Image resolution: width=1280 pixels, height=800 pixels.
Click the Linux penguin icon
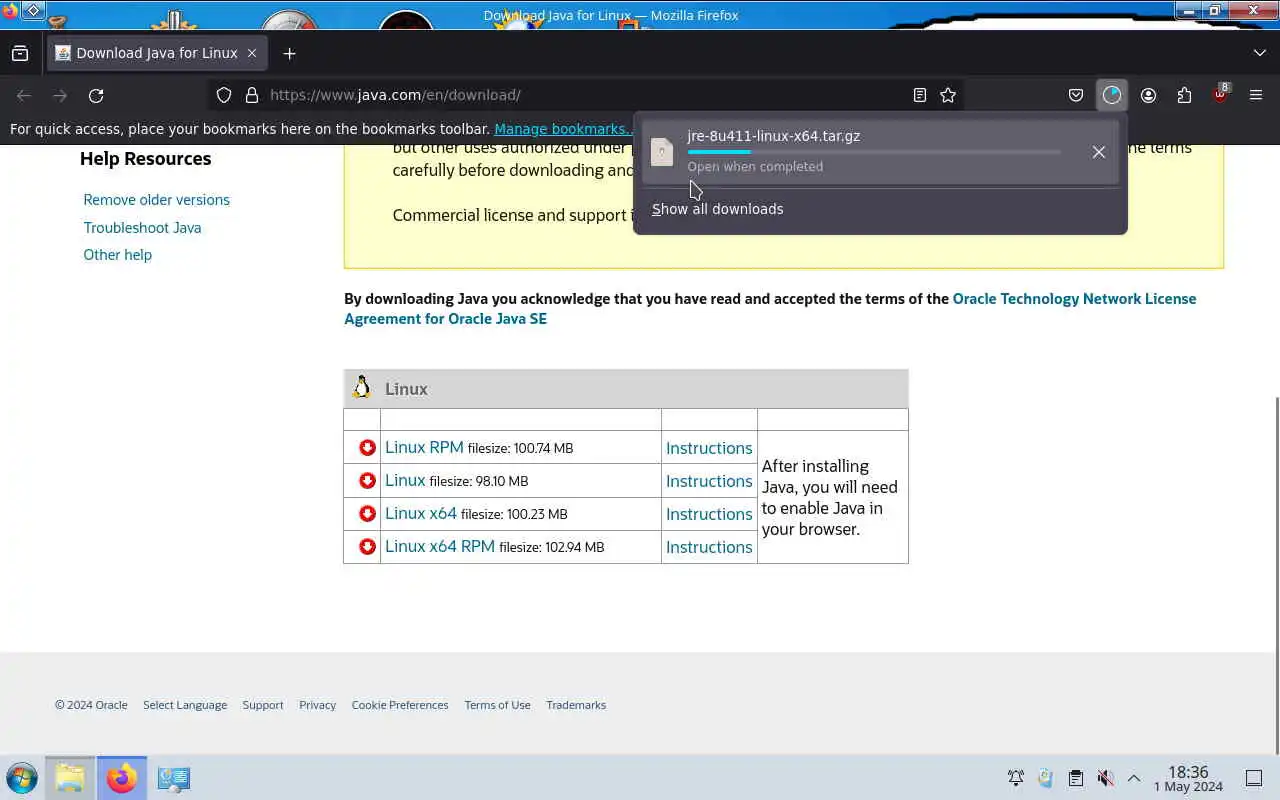(x=362, y=388)
